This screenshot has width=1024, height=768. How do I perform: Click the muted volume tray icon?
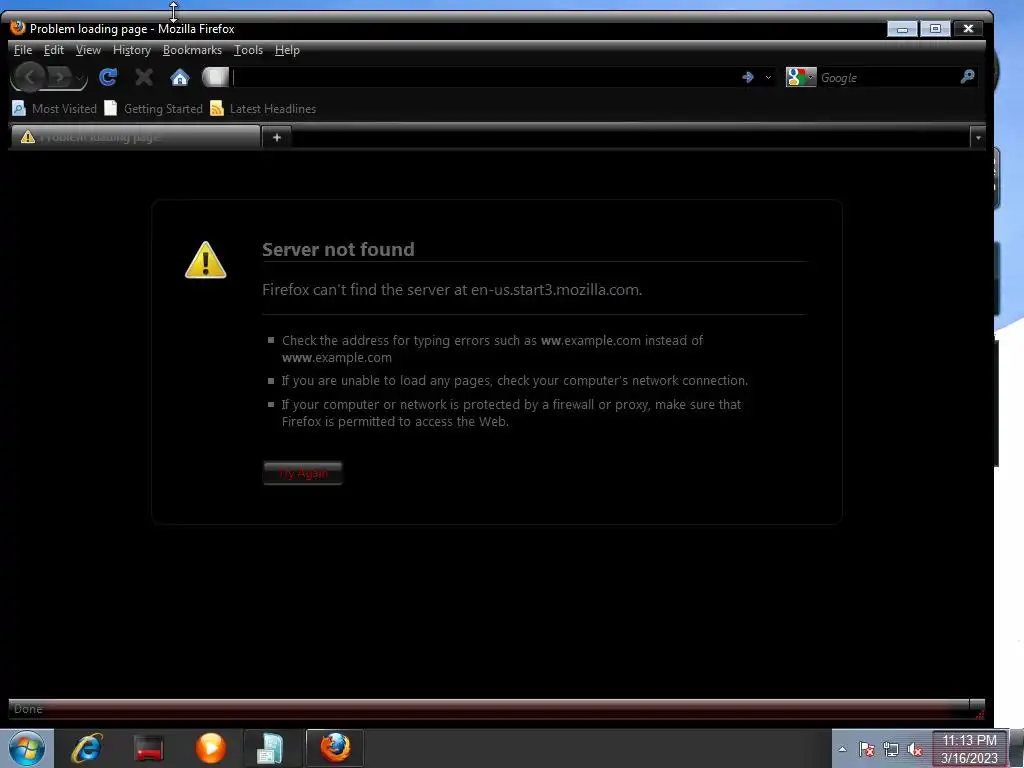(x=915, y=750)
